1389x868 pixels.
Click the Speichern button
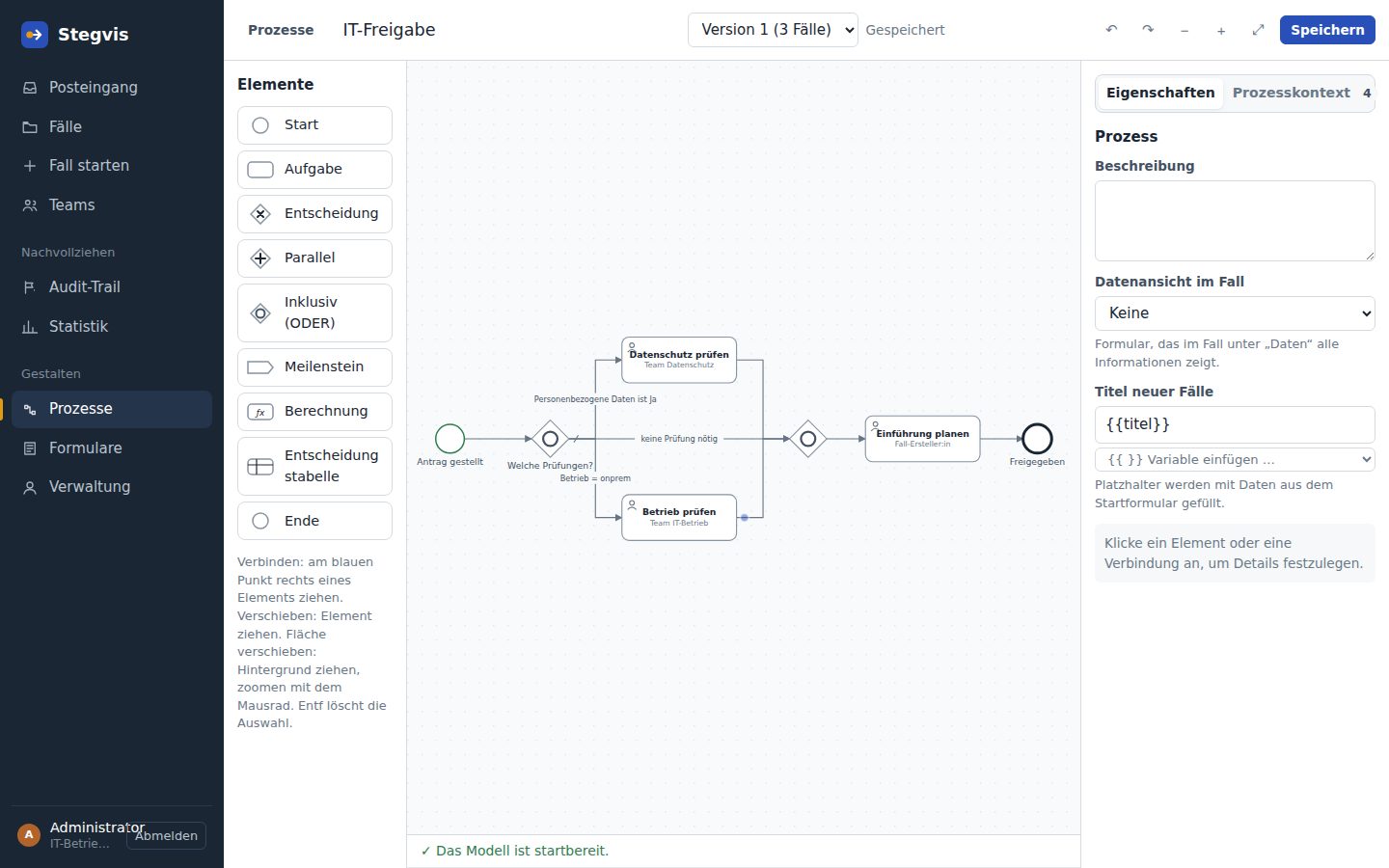pos(1327,30)
